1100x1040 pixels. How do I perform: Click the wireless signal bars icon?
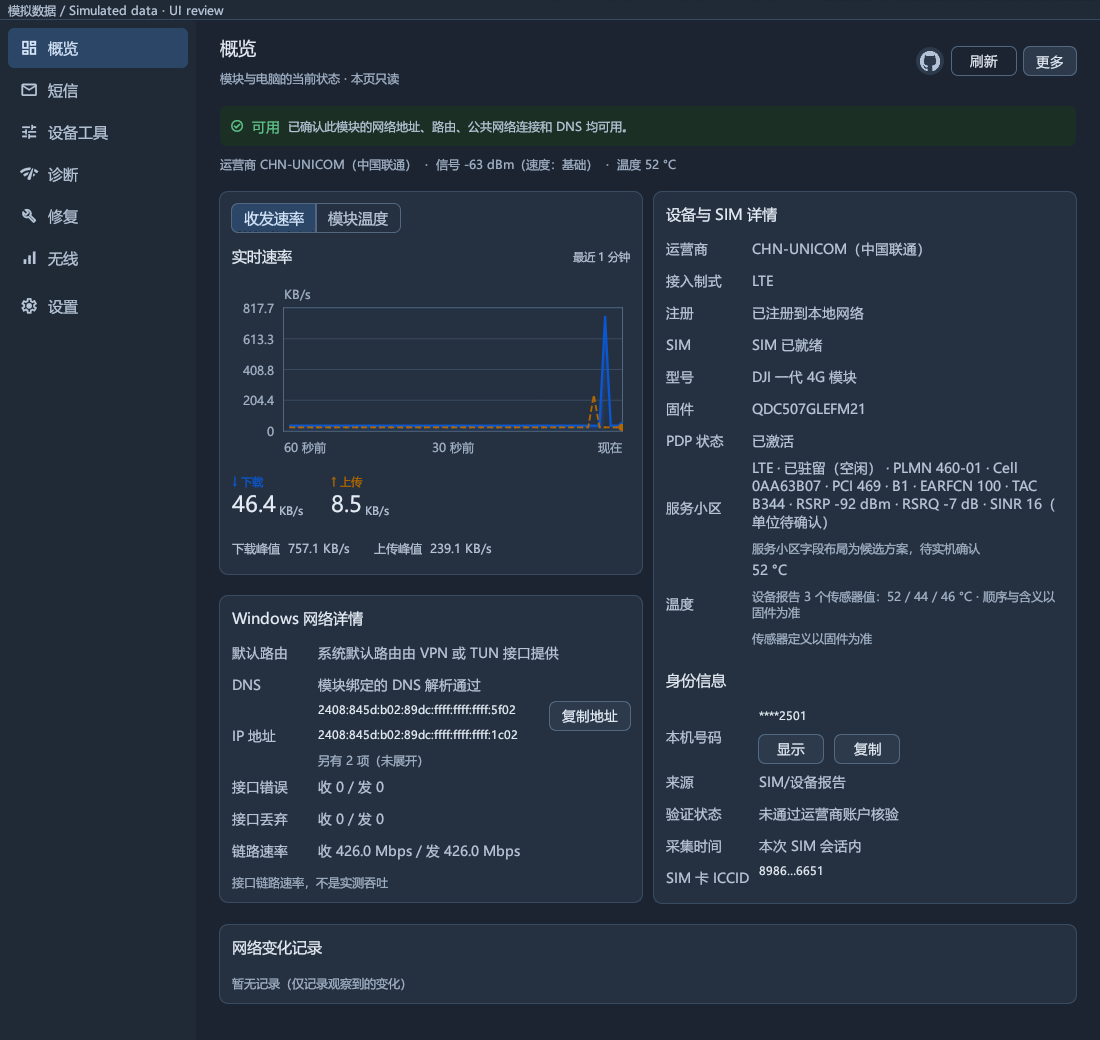click(x=29, y=258)
